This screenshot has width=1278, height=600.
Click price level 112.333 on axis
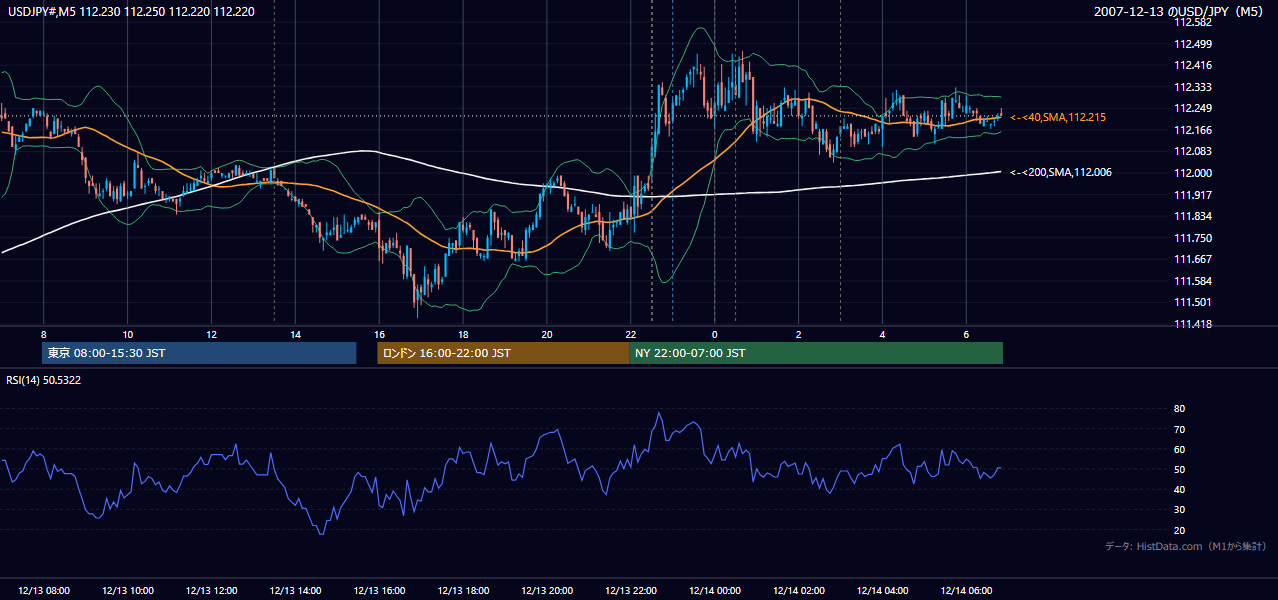pyautogui.click(x=1194, y=87)
